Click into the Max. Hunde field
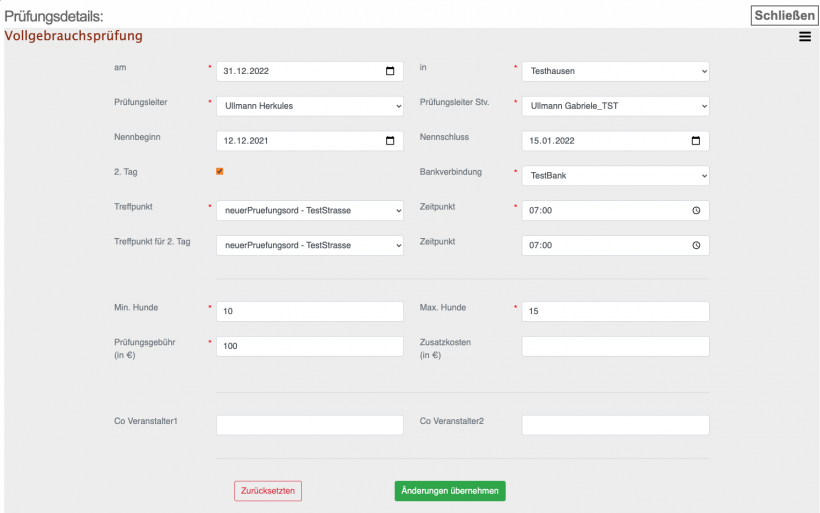 [615, 312]
